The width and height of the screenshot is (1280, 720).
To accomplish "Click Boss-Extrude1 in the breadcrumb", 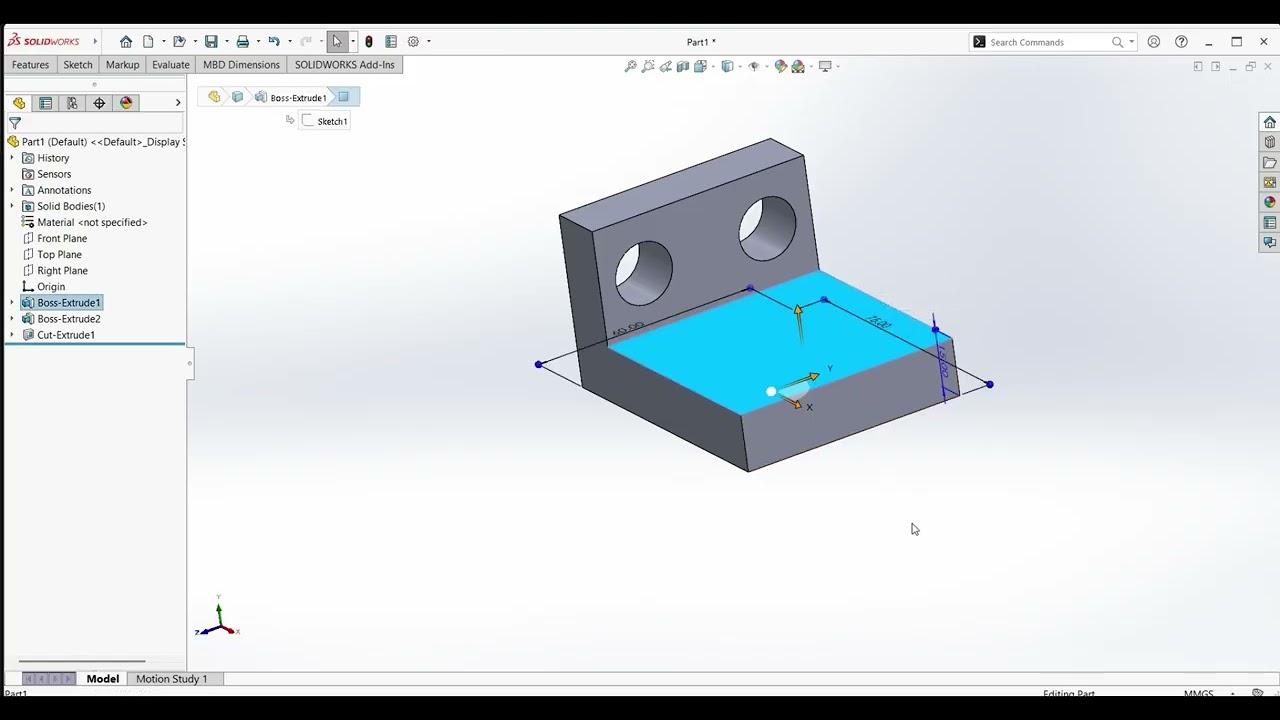I will [291, 98].
